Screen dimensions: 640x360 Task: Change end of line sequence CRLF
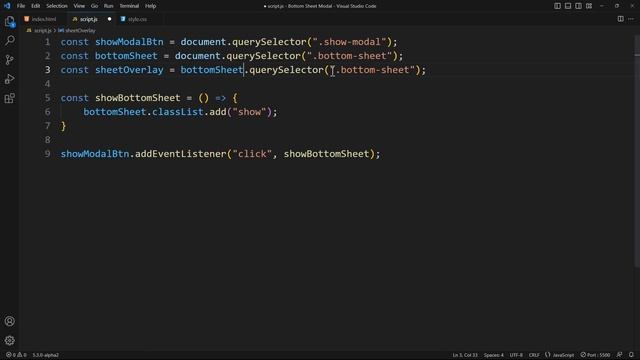[534, 355]
